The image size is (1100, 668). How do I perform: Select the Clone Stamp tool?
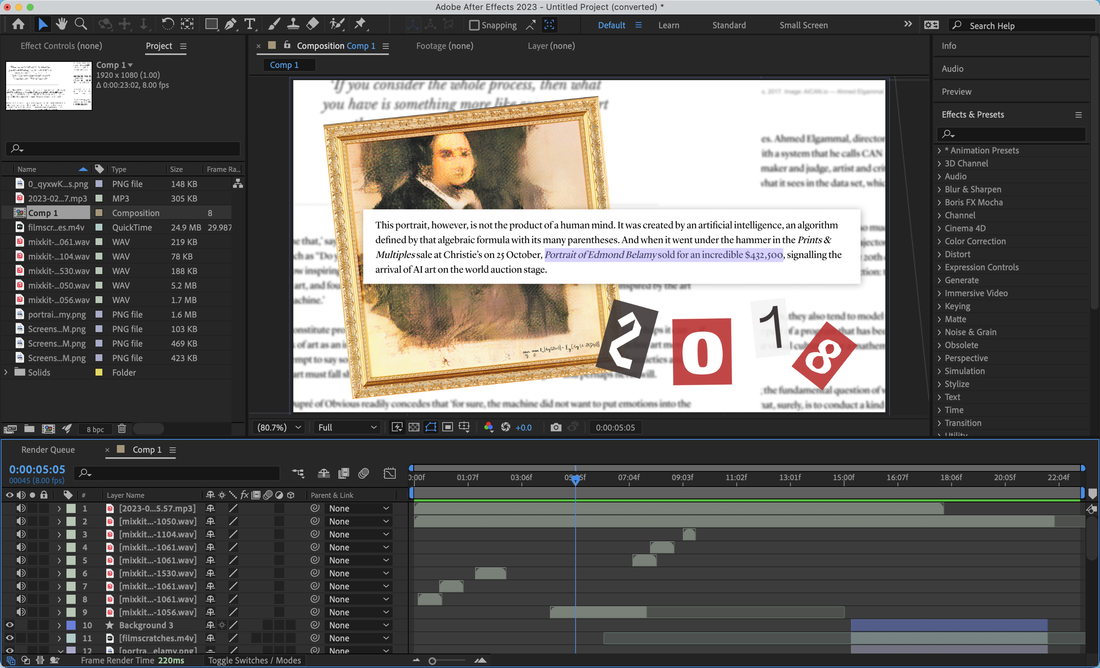[293, 24]
